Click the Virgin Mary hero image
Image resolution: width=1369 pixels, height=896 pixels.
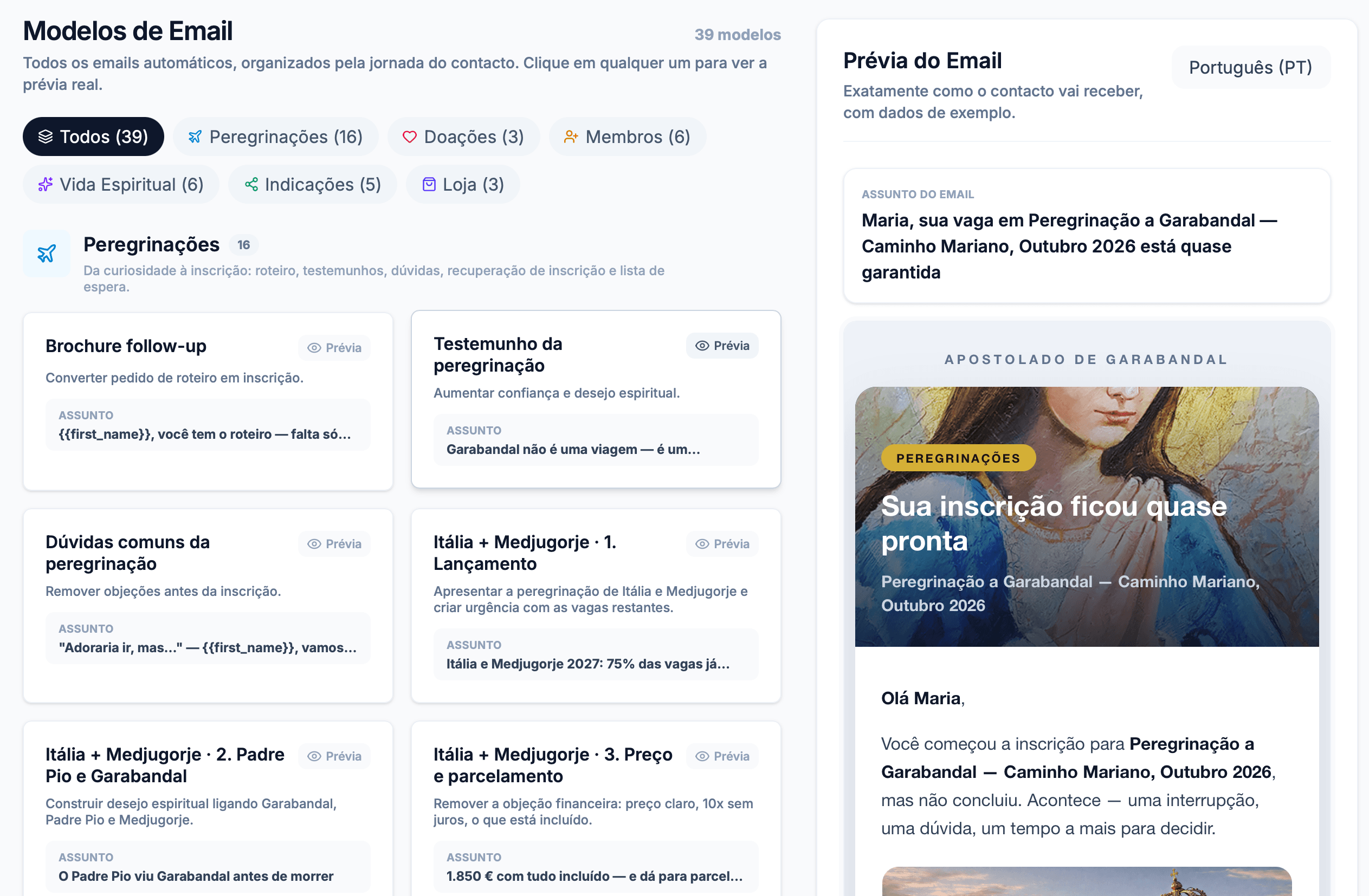[x=1087, y=516]
